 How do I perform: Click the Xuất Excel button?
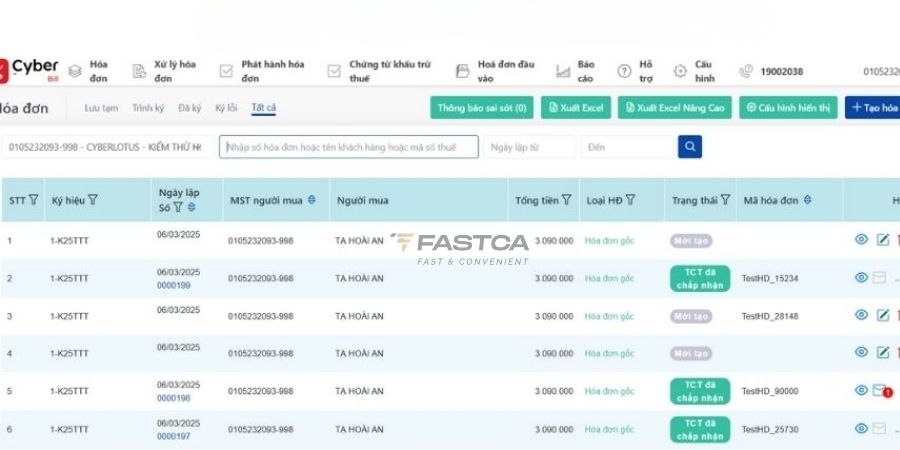pyautogui.click(x=576, y=107)
